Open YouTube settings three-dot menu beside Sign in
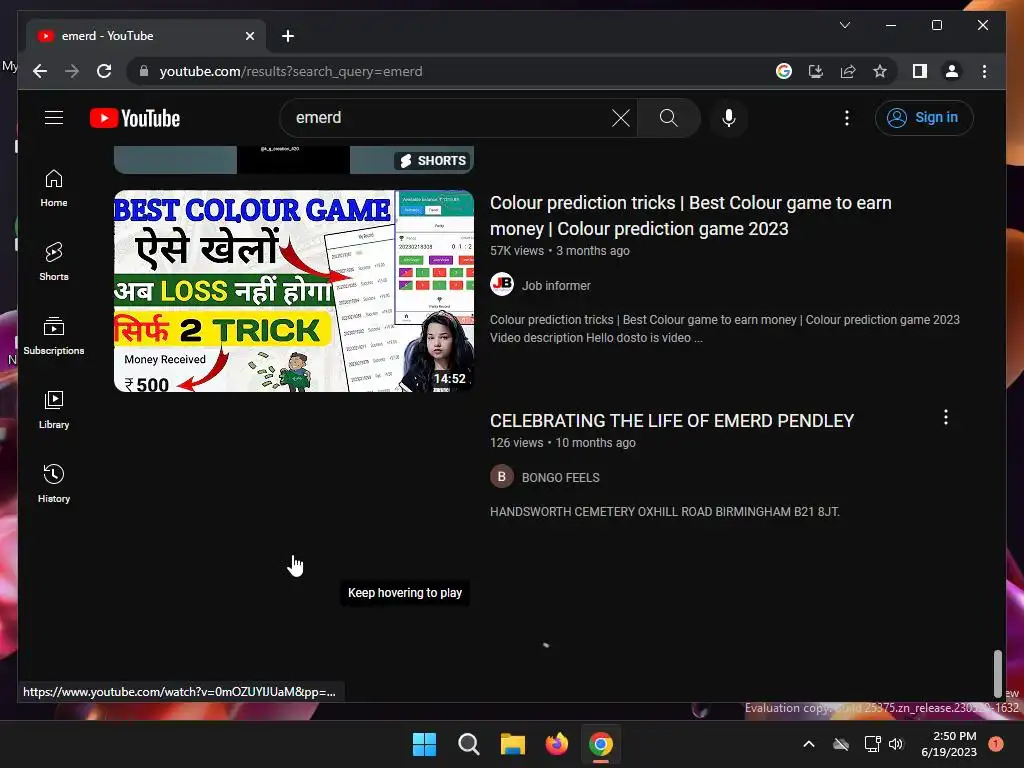1024x768 pixels. coord(846,118)
